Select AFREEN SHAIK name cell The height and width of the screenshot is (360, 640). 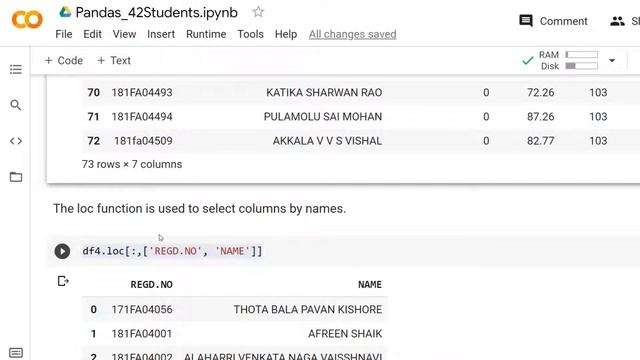(x=345, y=333)
